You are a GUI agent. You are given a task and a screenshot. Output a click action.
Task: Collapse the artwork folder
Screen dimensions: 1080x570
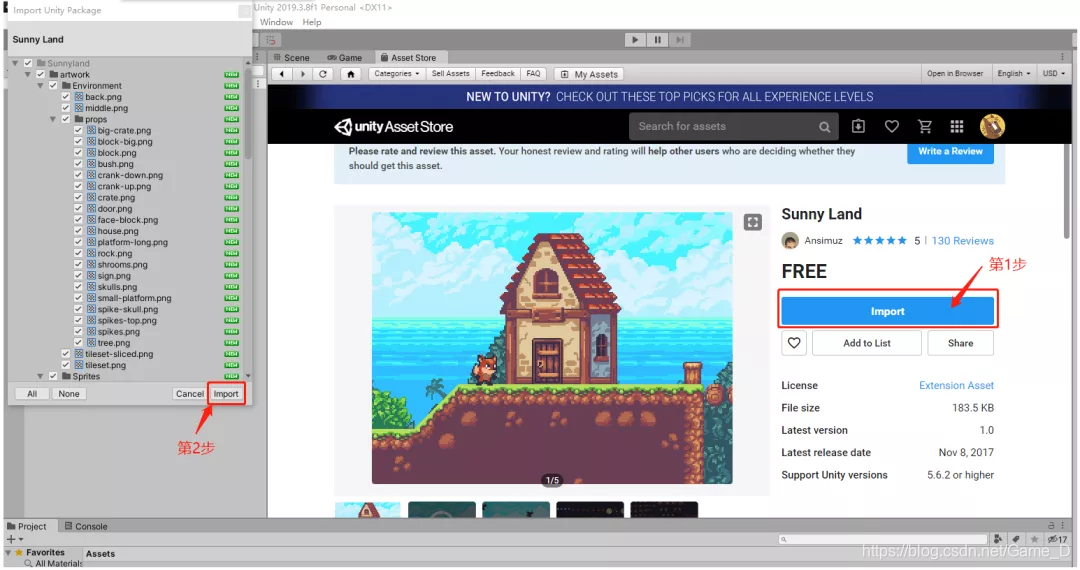(x=28, y=74)
